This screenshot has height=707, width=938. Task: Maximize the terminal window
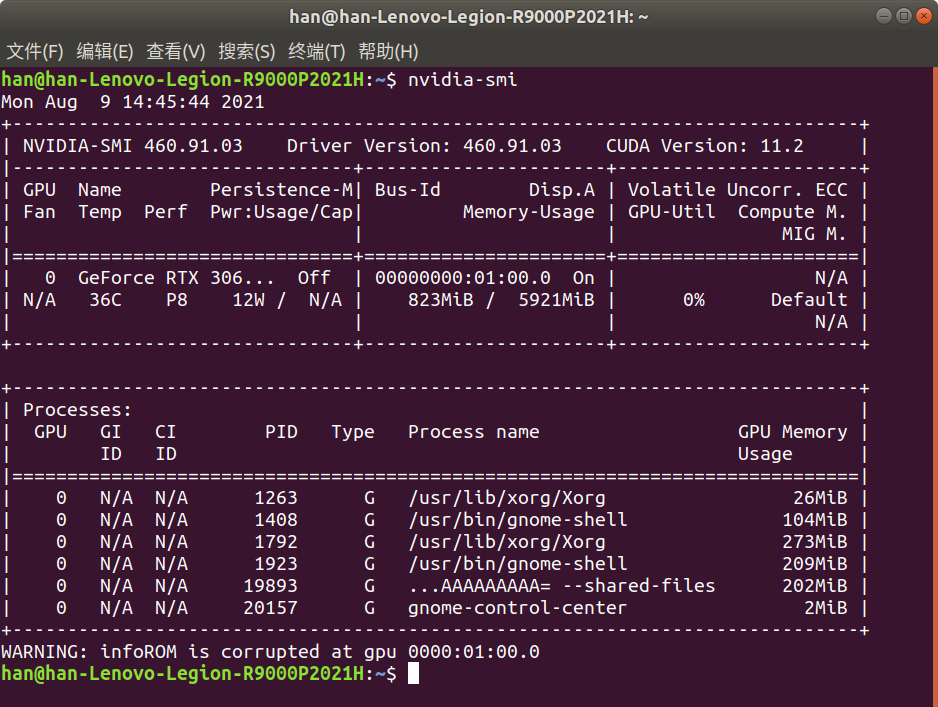pos(904,16)
